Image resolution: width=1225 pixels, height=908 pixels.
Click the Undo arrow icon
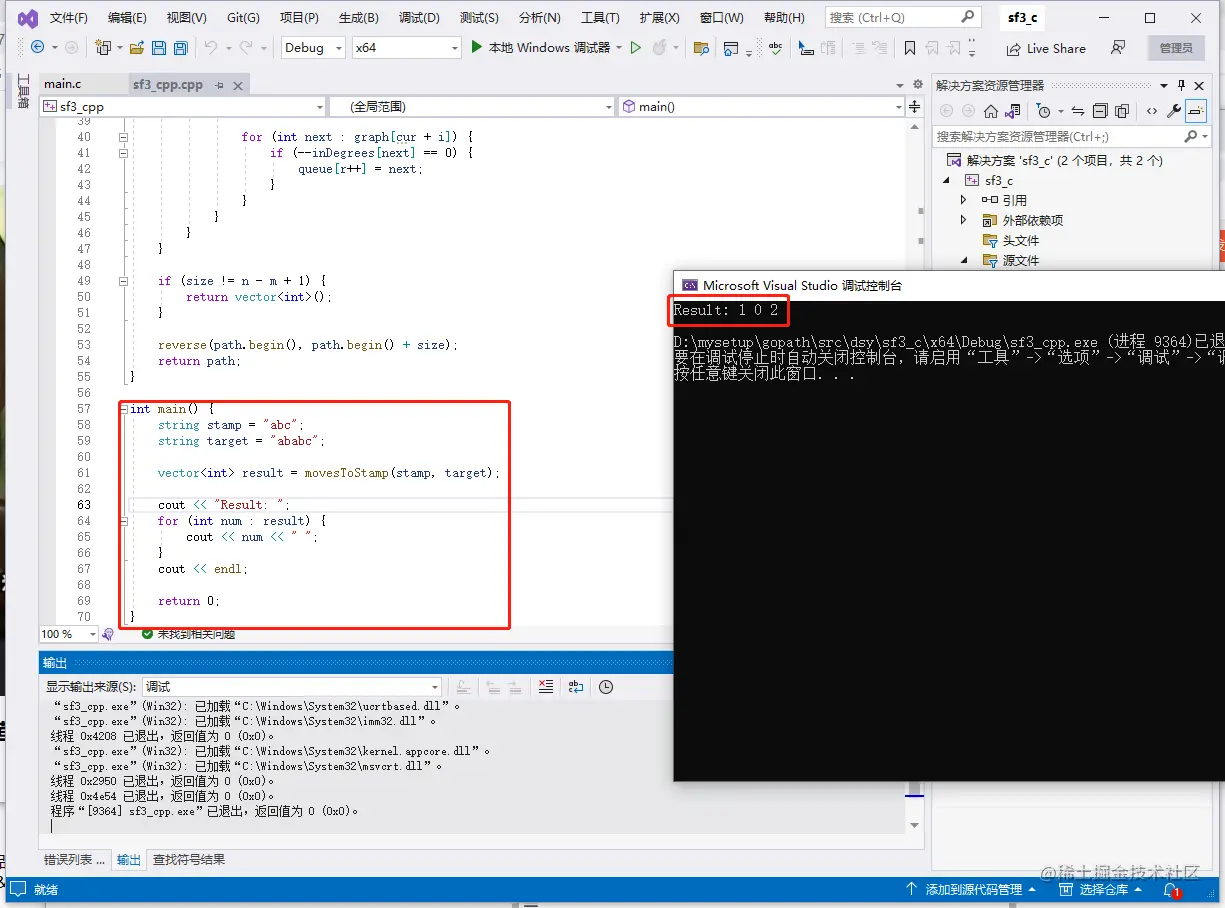[210, 47]
